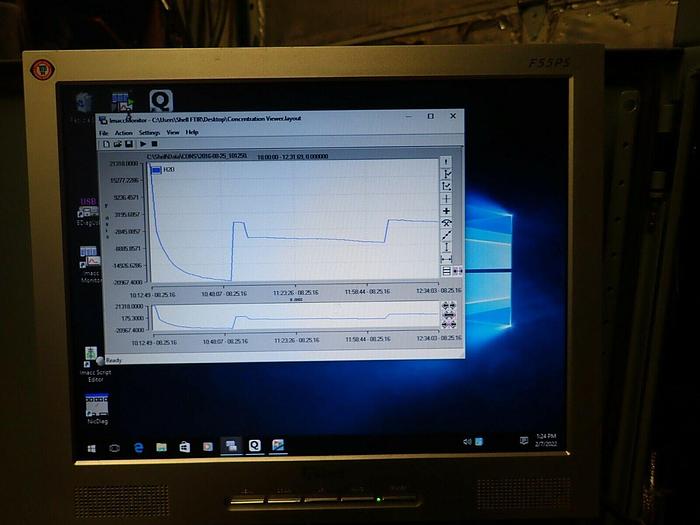Click the H2O legend label
The image size is (700, 525).
tap(169, 170)
